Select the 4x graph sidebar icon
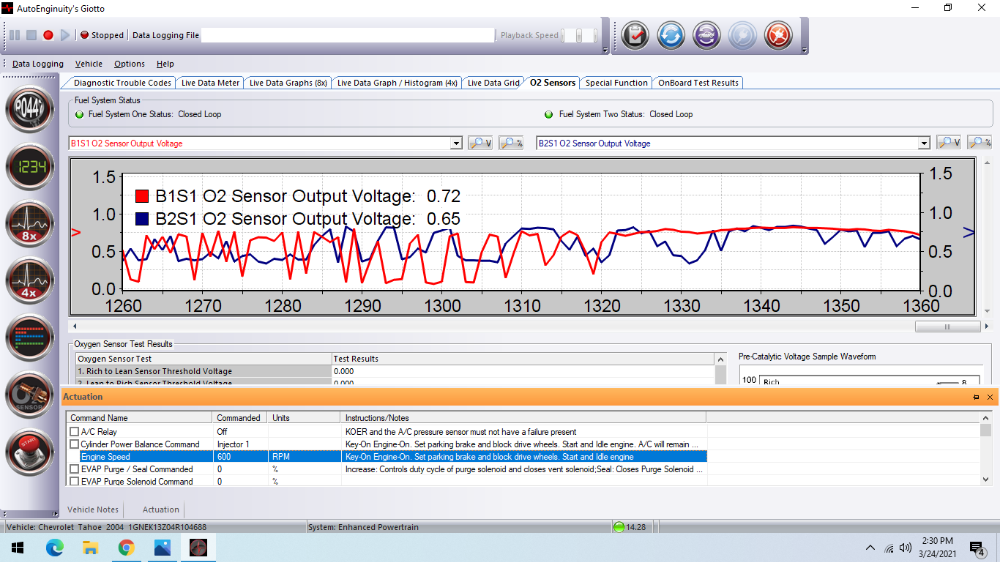 click(30, 282)
